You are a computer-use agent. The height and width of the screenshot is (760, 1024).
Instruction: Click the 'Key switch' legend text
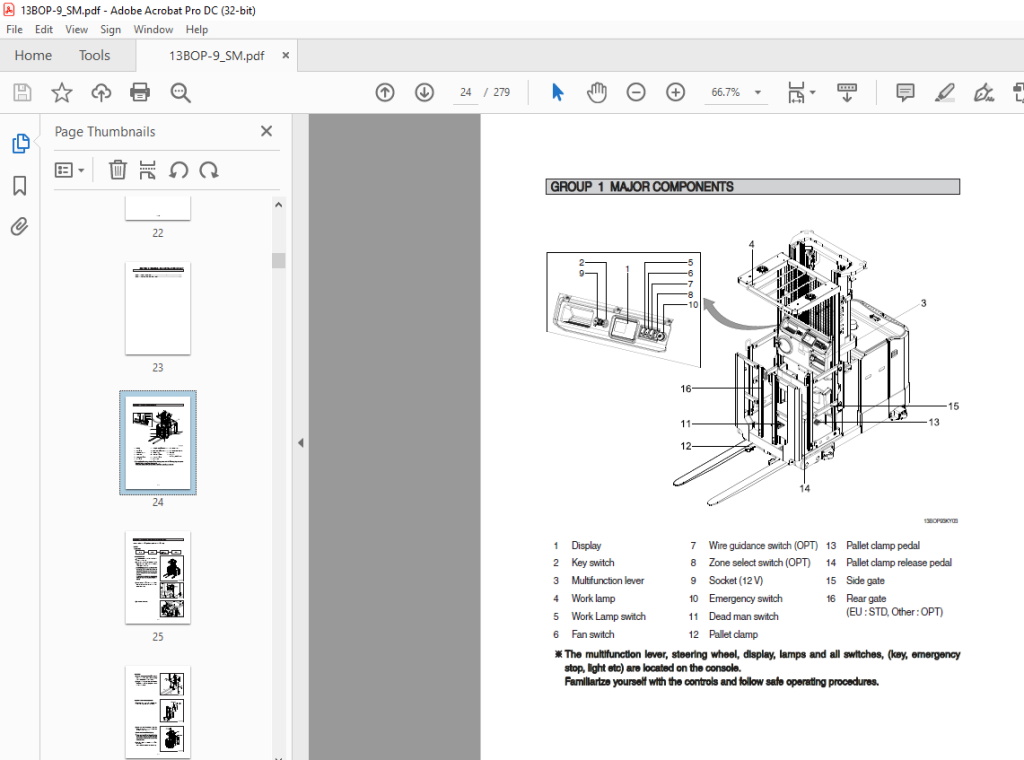[x=592, y=563]
